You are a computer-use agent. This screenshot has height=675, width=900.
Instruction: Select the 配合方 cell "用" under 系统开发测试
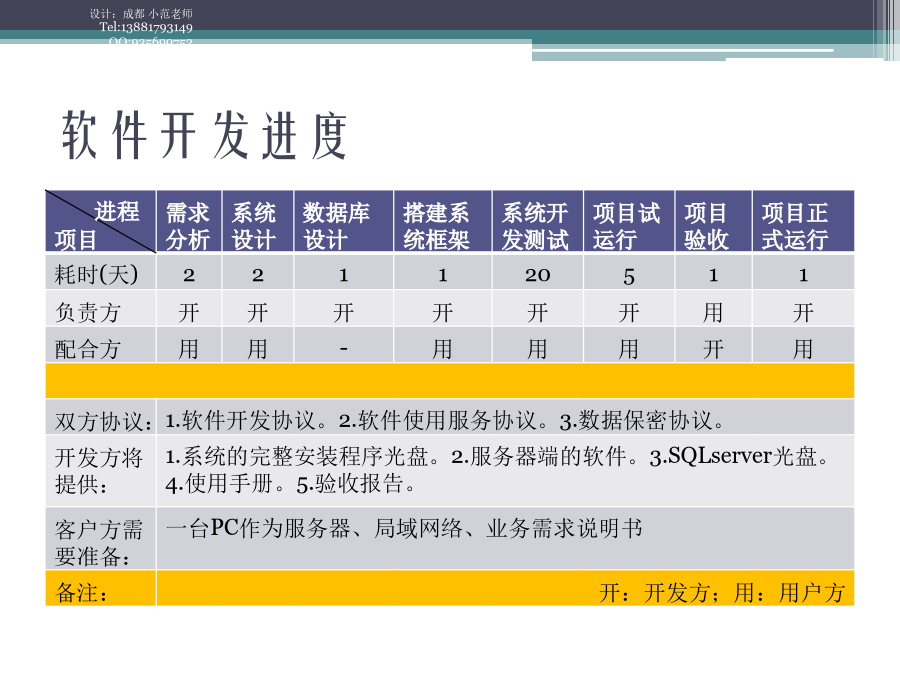538,349
